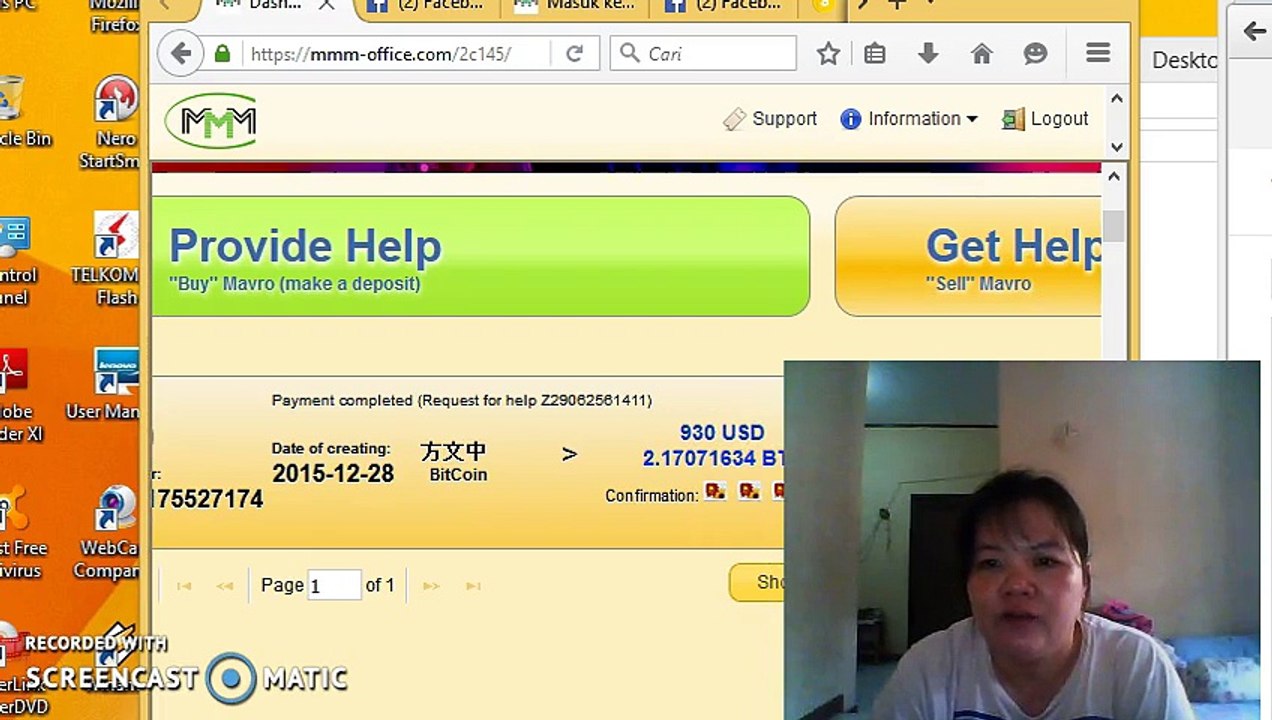Click the 2.17071634 BTC amount
Viewport: 1272px width, 720px height.
coord(713,459)
